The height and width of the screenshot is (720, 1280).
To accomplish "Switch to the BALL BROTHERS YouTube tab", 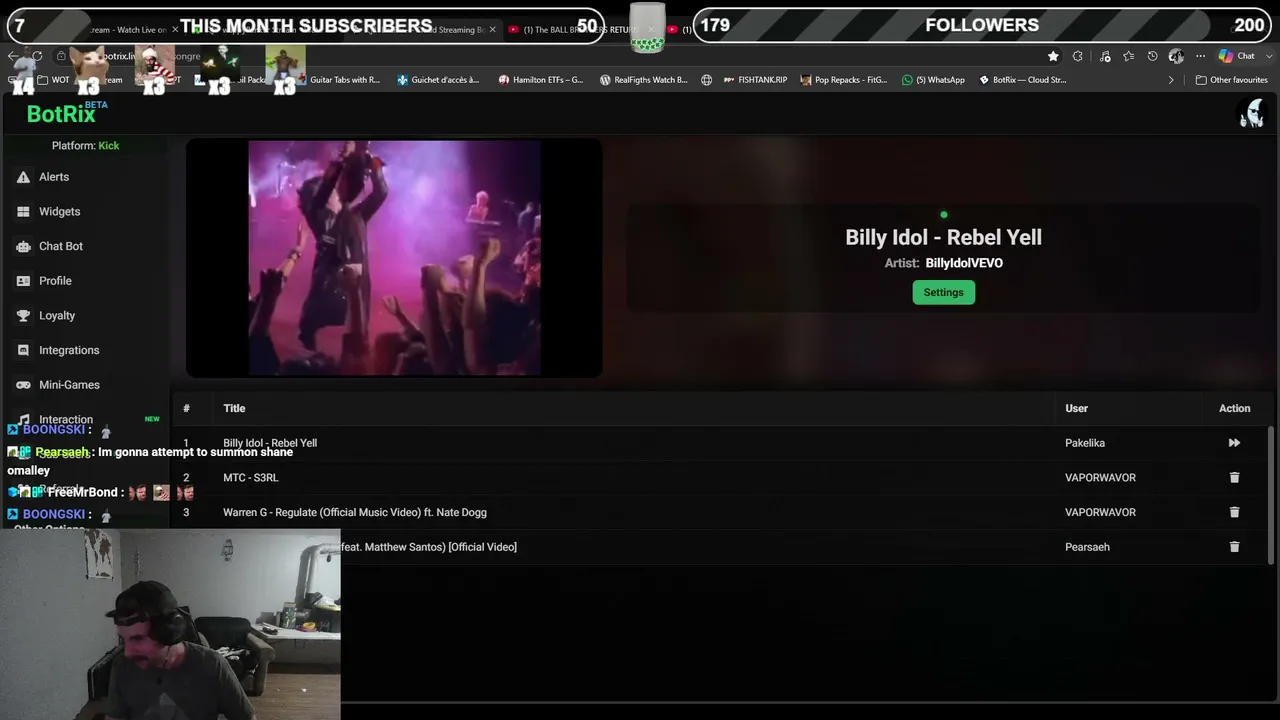I will click(x=577, y=29).
